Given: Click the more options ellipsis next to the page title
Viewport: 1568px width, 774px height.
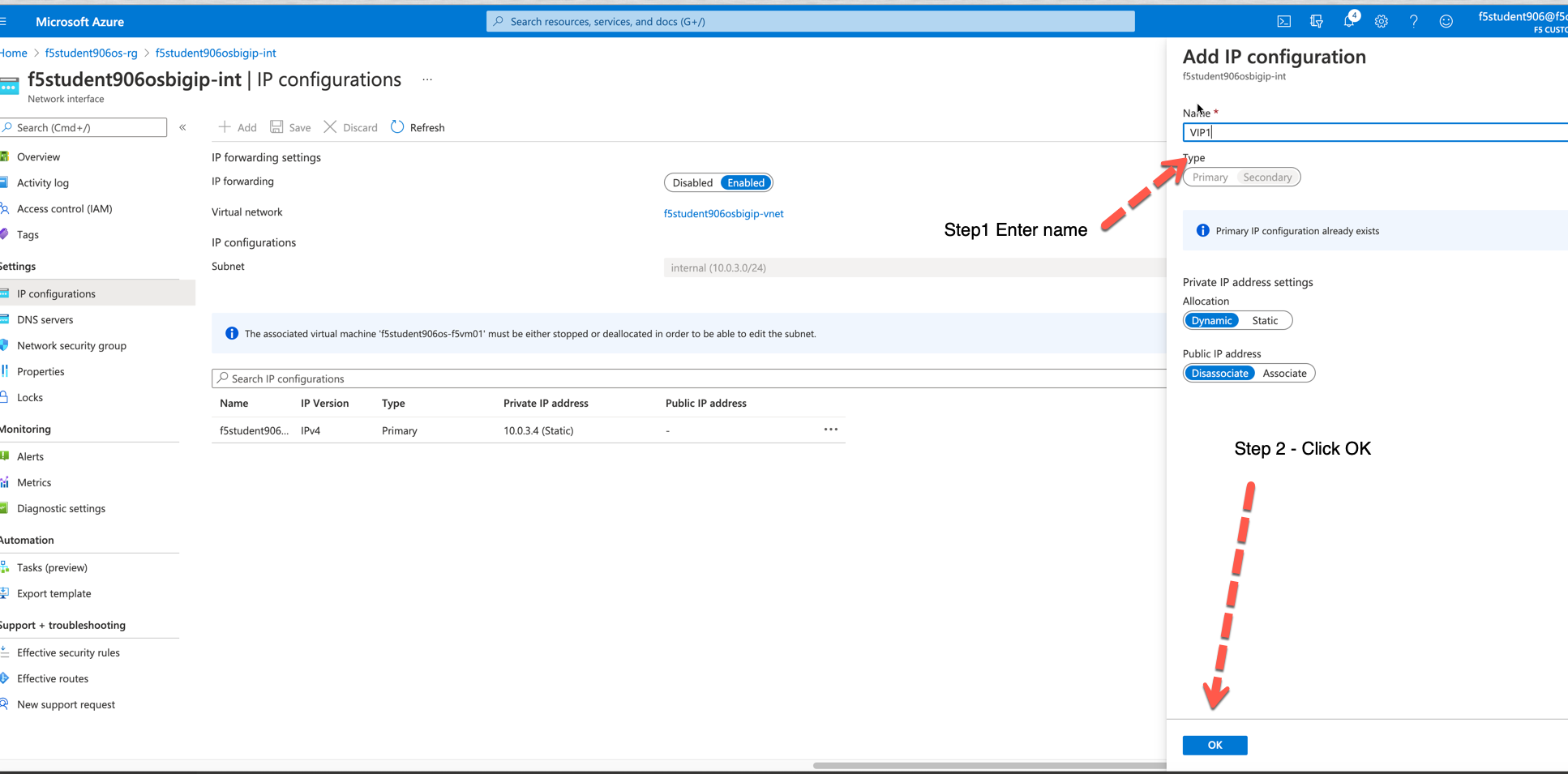Looking at the screenshot, I should click(427, 79).
